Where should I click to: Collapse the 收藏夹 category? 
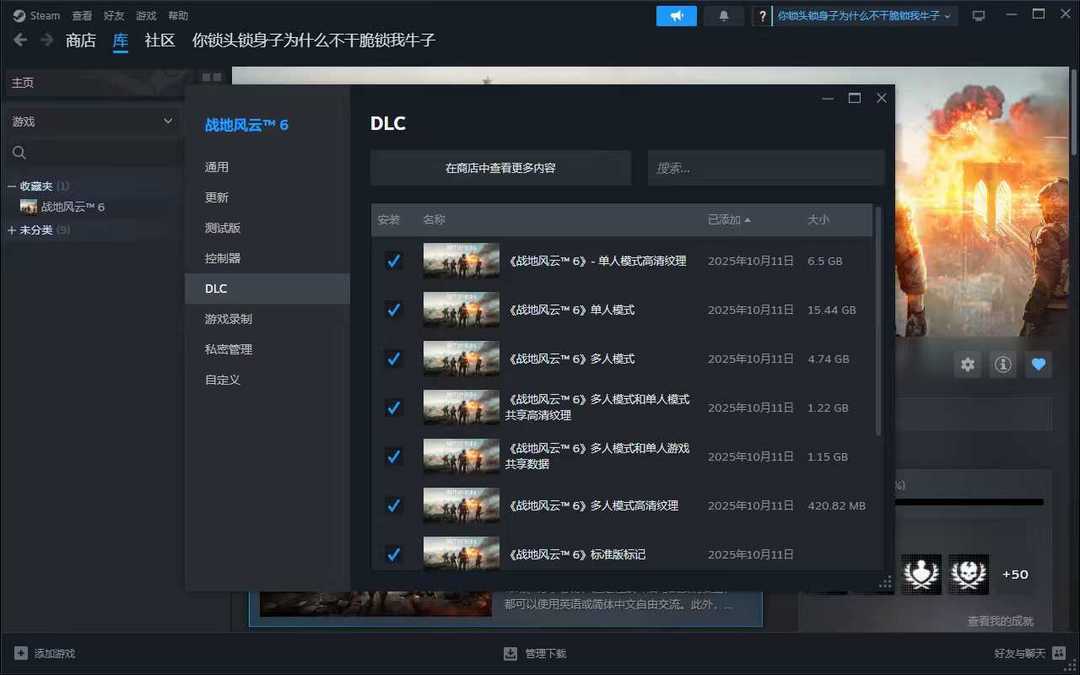12,186
